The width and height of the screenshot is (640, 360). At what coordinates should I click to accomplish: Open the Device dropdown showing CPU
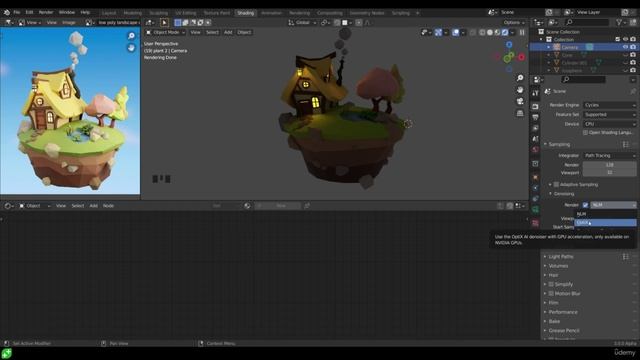tap(609, 124)
